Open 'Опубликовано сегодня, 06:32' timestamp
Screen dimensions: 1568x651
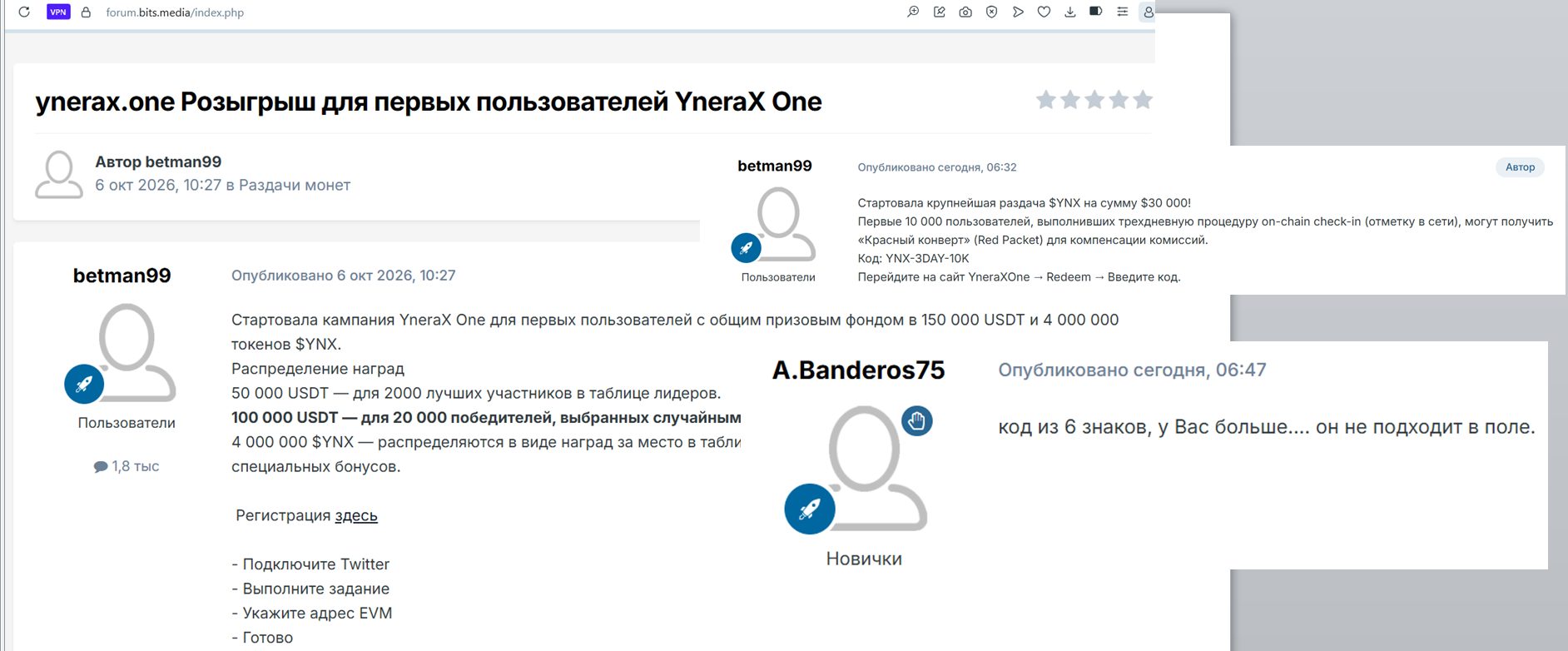tap(937, 167)
